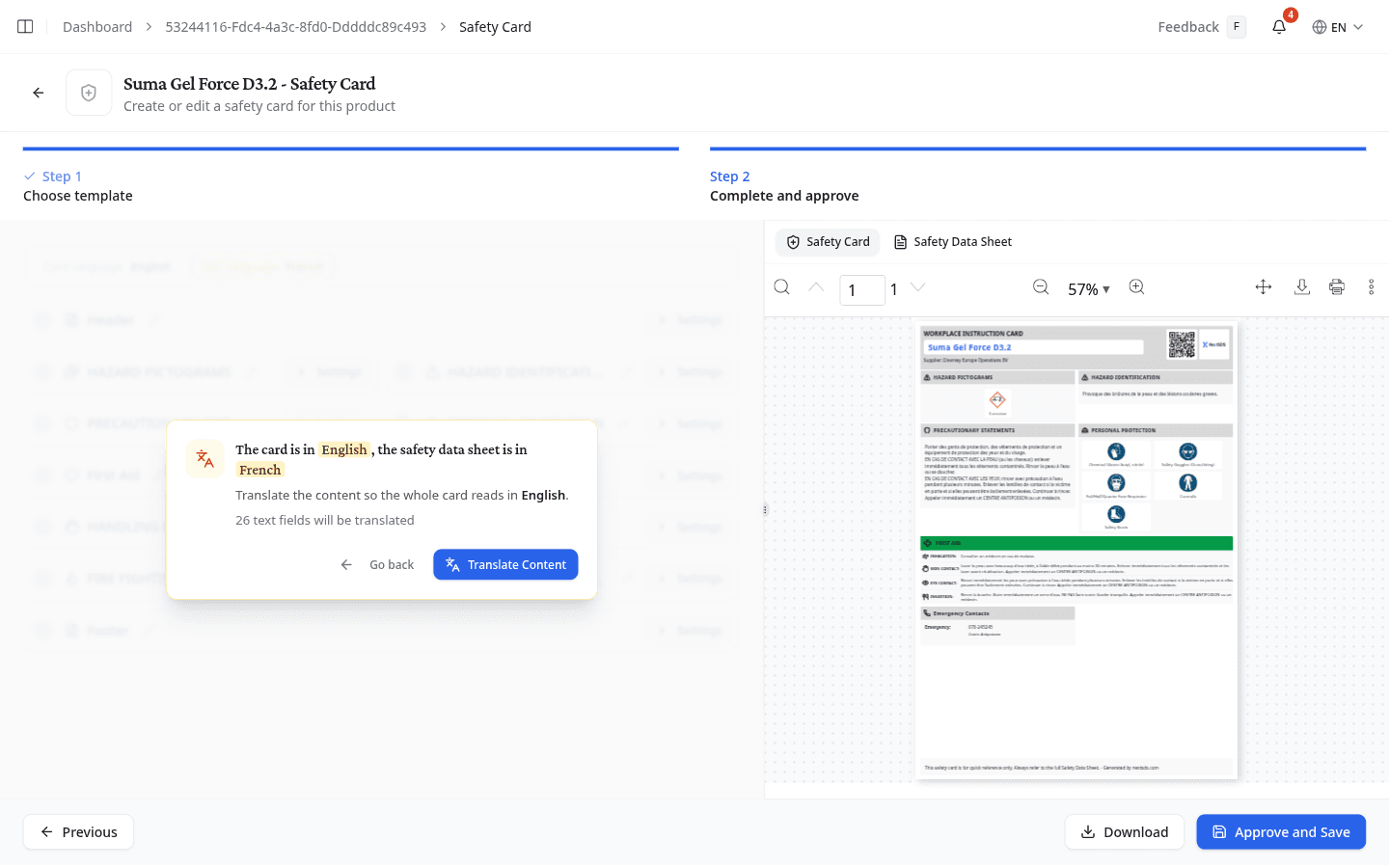Zoom in the document preview

[x=1137, y=287]
